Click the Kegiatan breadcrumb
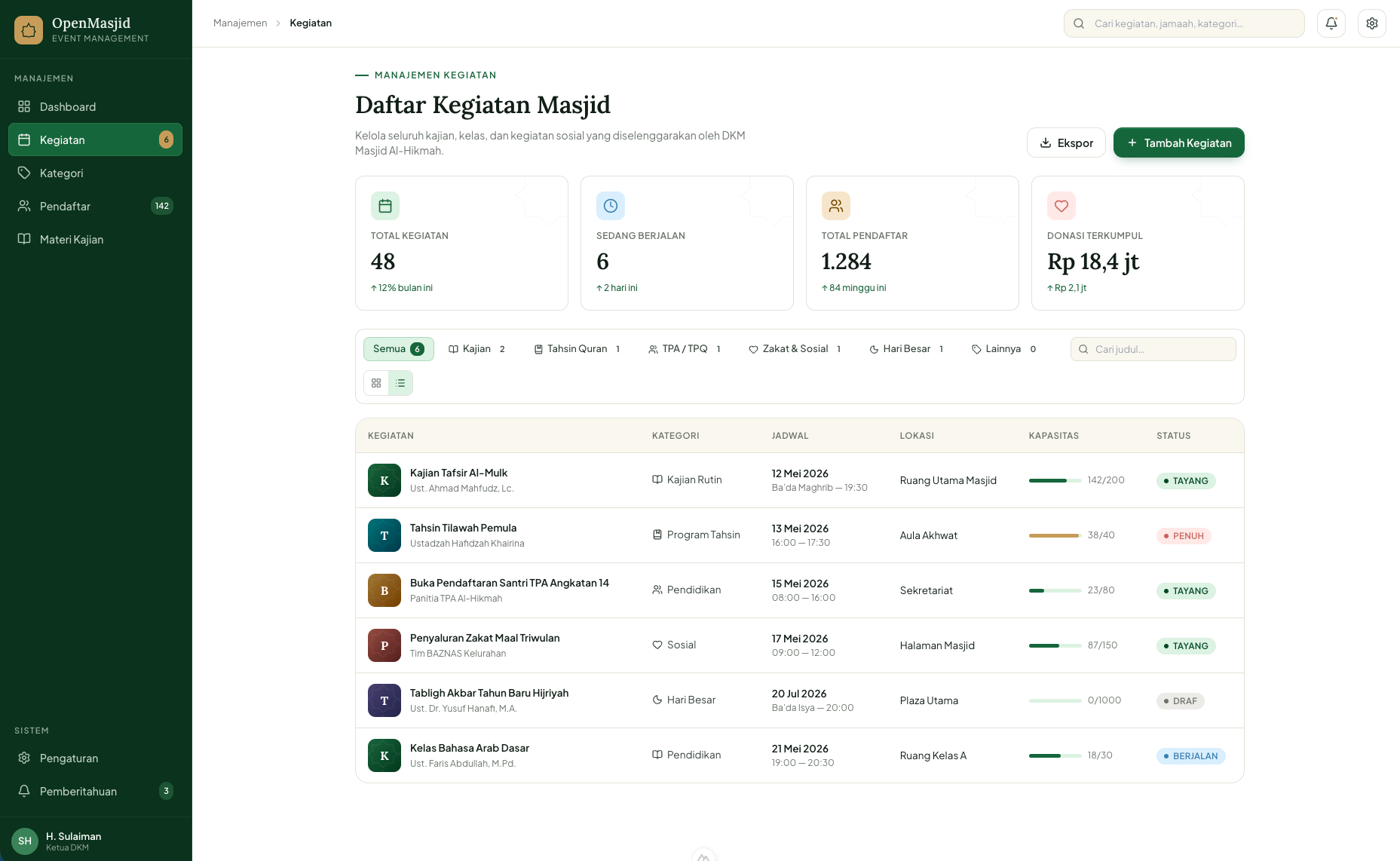Viewport: 1400px width, 861px height. [x=311, y=23]
